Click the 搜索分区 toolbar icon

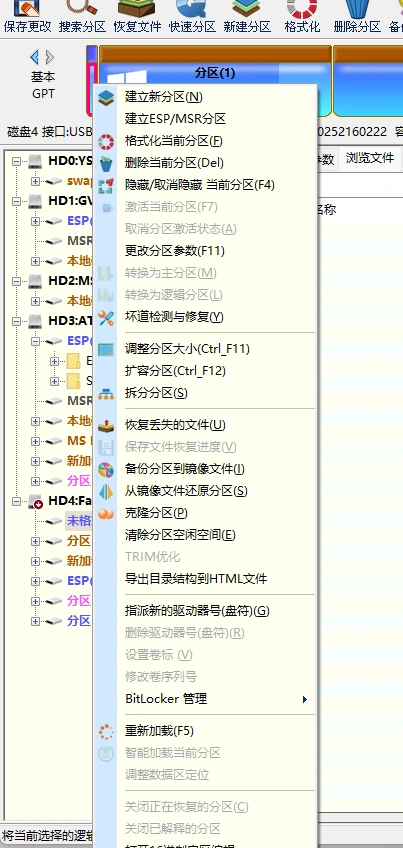[82, 8]
